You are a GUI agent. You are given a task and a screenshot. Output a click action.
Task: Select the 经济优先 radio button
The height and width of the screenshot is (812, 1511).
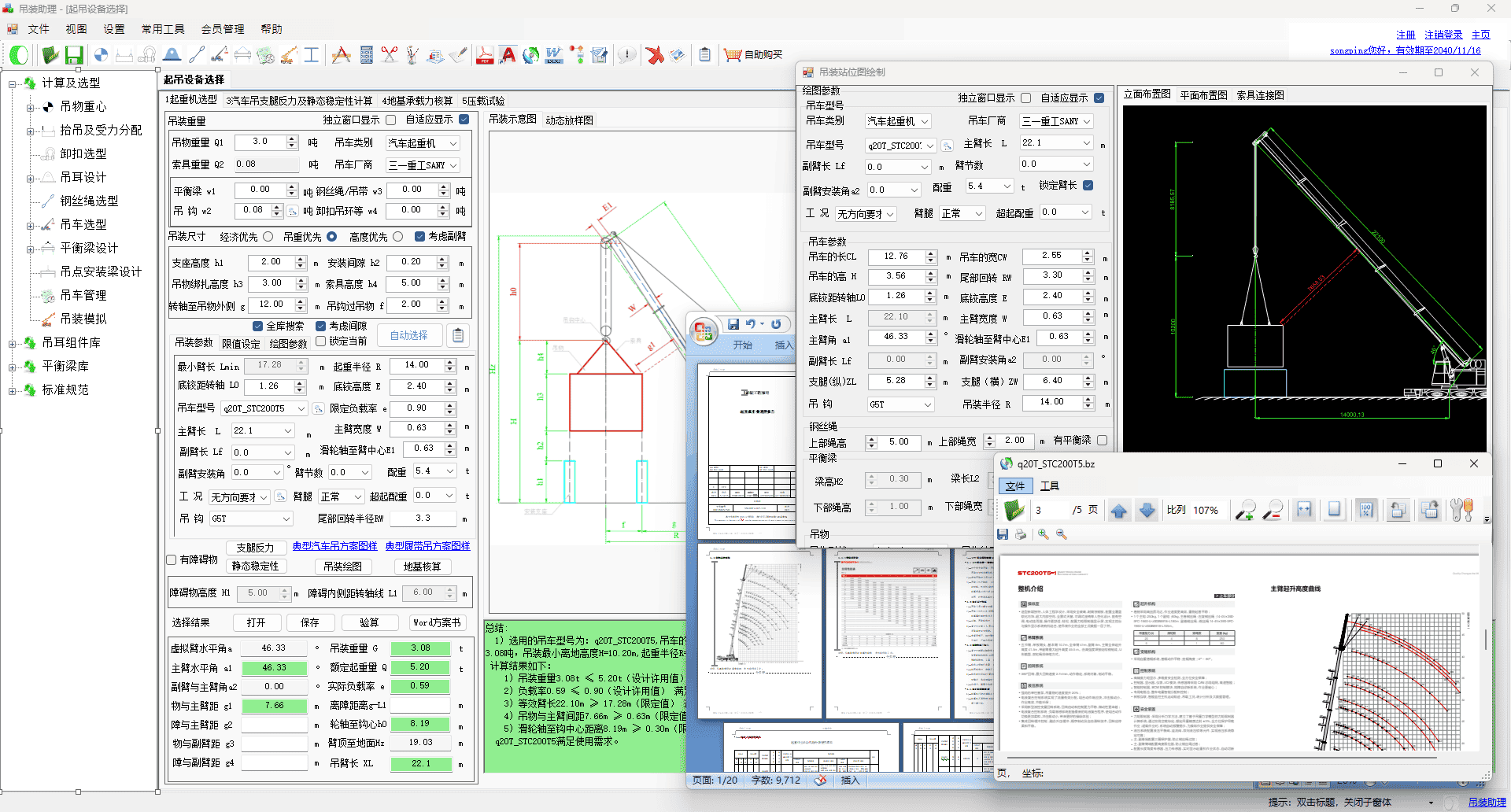(268, 237)
